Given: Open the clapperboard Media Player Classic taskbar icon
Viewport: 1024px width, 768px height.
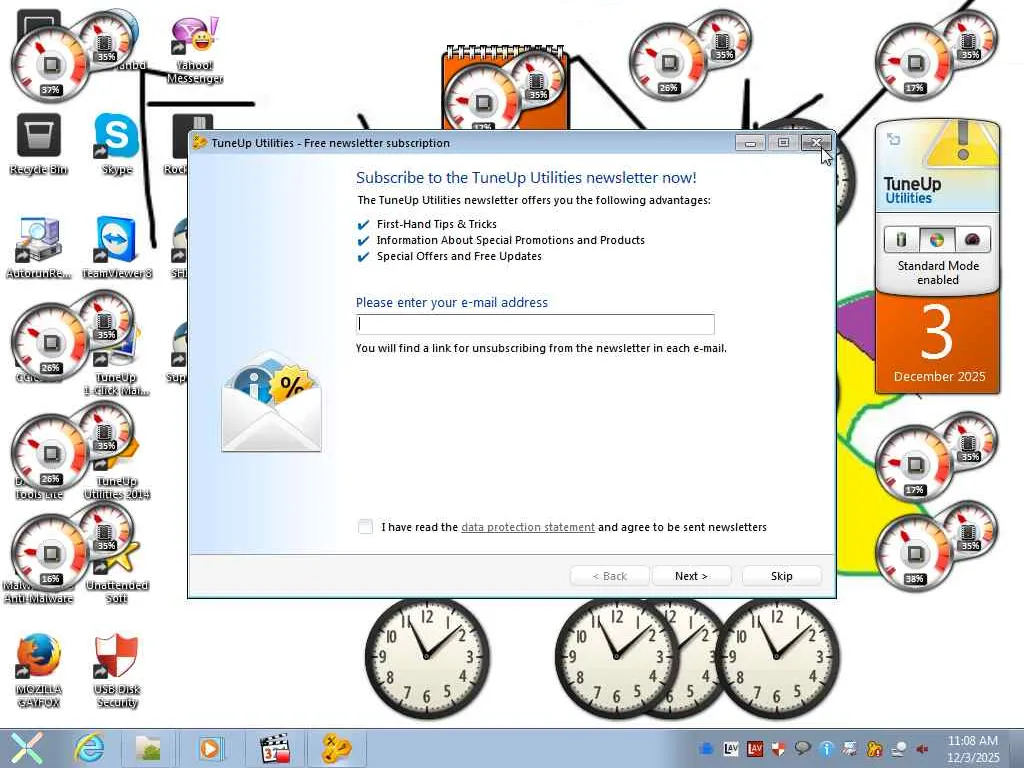Looking at the screenshot, I should click(x=275, y=748).
